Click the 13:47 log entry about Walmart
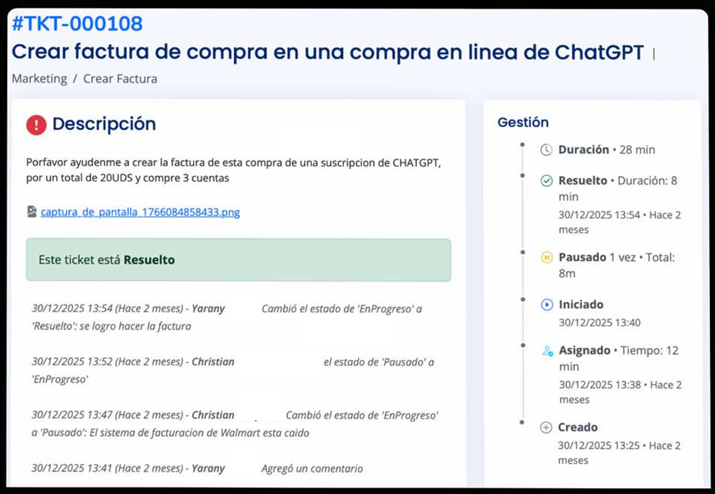The width and height of the screenshot is (715, 494). [235, 424]
